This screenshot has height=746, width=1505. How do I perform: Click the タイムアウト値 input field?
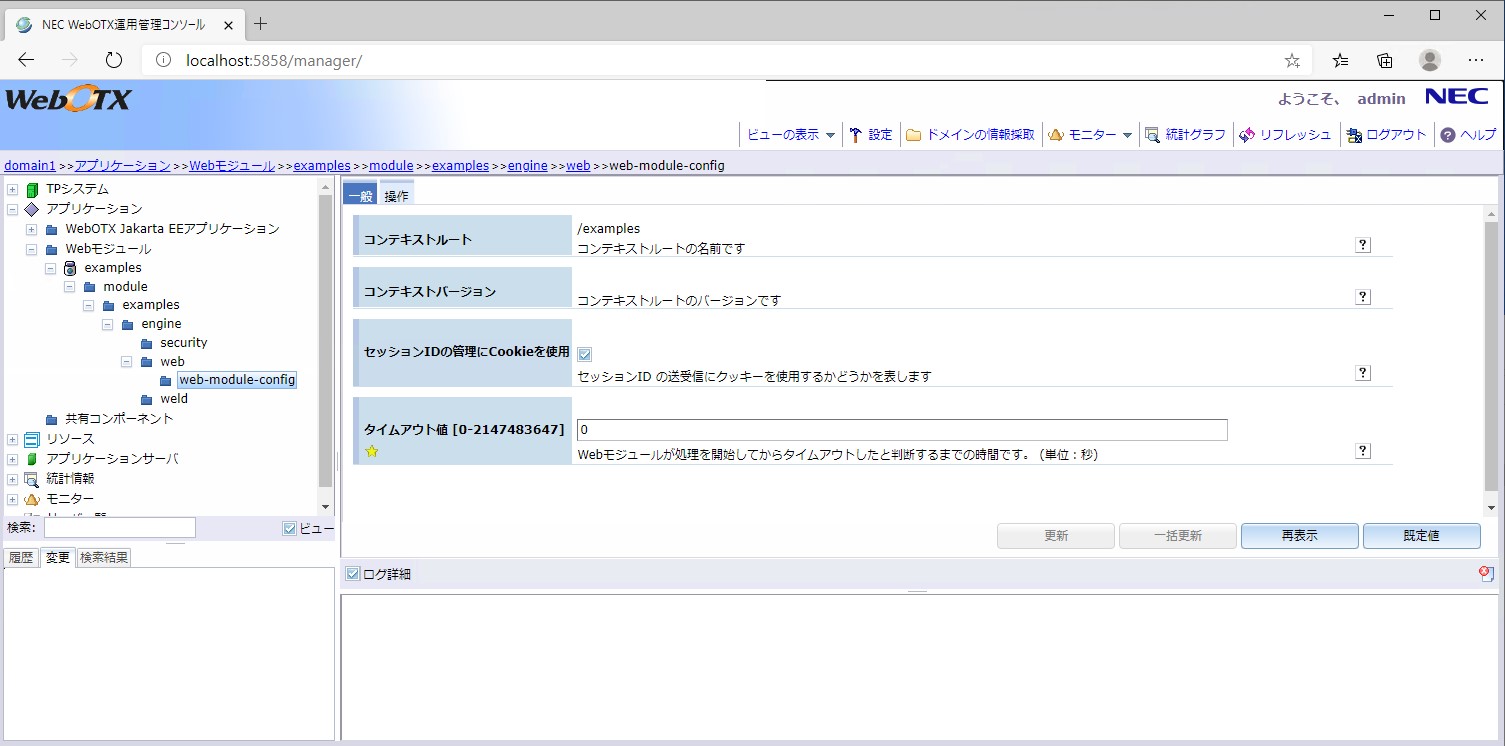tap(900, 429)
